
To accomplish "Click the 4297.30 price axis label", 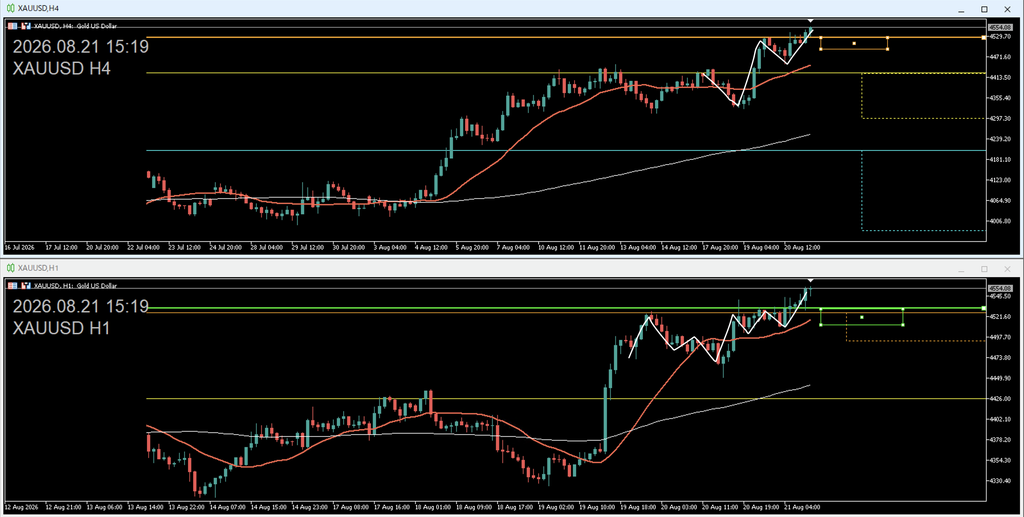I will [1000, 118].
